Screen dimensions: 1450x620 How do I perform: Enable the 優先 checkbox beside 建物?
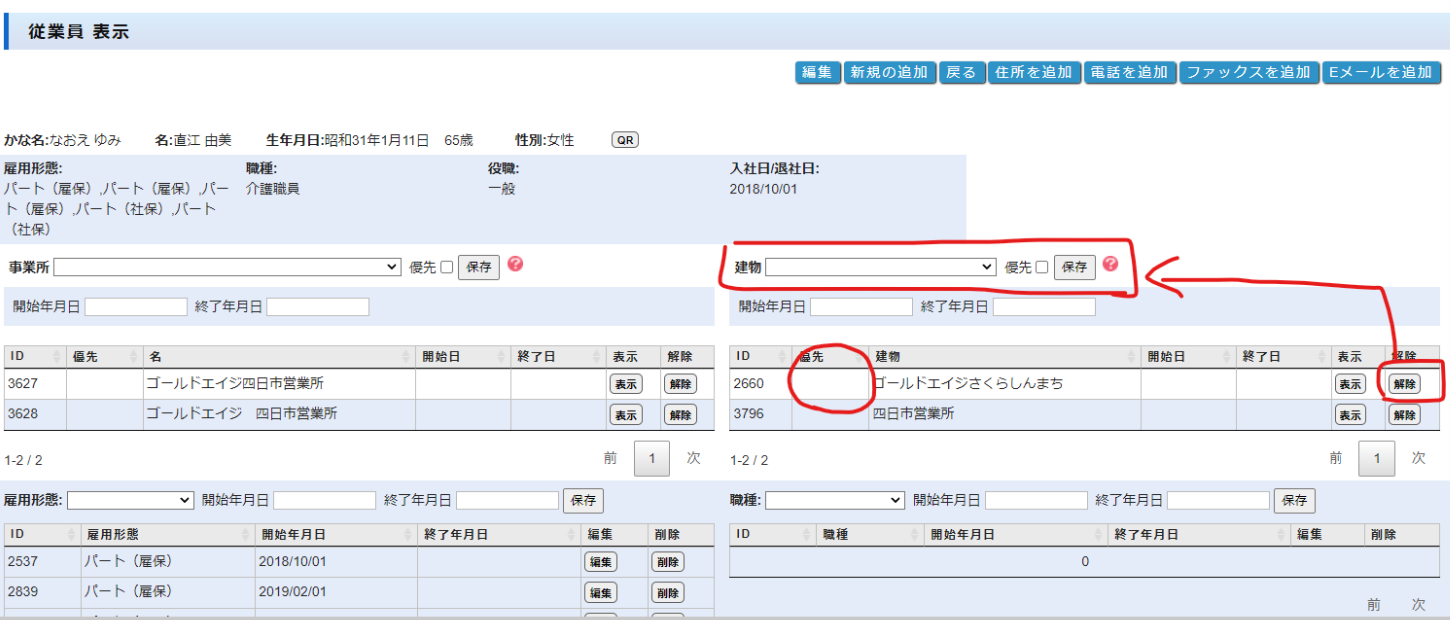click(x=1042, y=268)
